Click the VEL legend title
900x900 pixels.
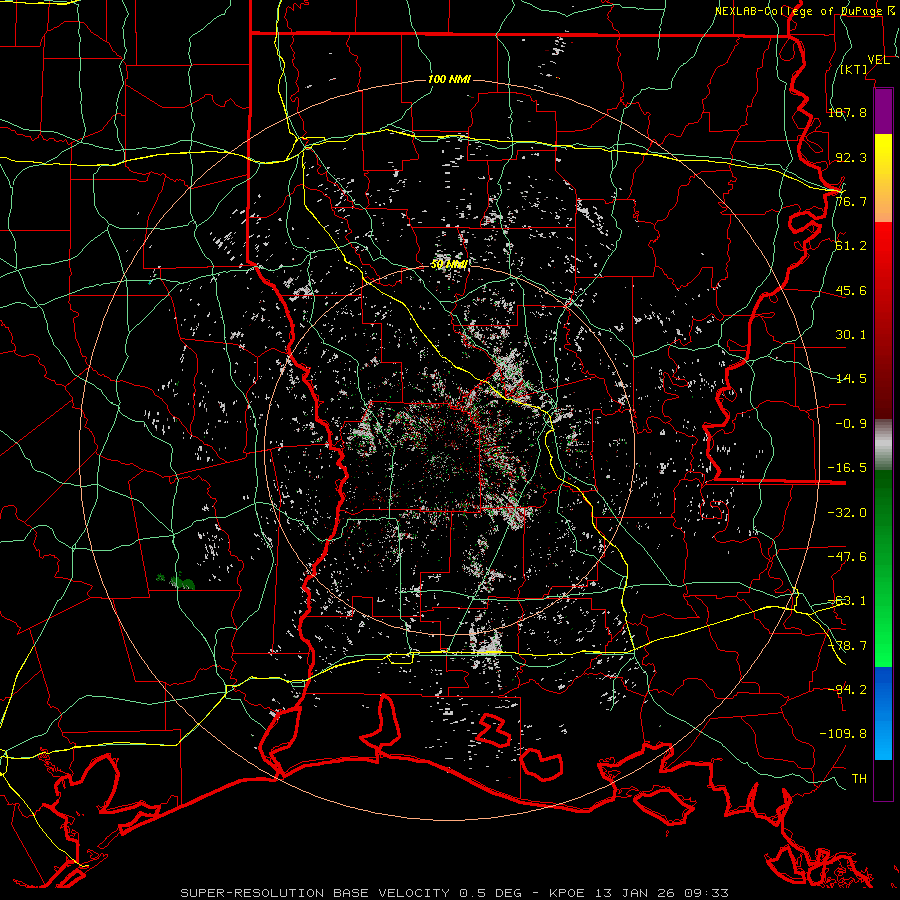[878, 60]
